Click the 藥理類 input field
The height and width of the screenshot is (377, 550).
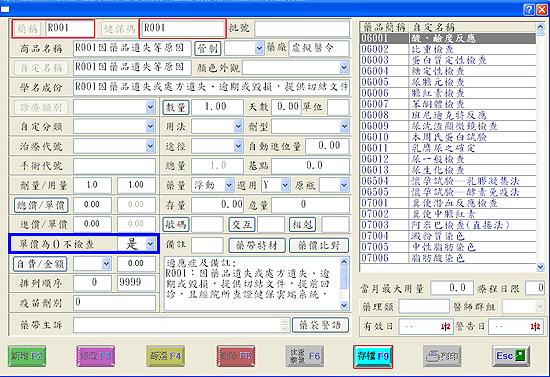point(424,307)
